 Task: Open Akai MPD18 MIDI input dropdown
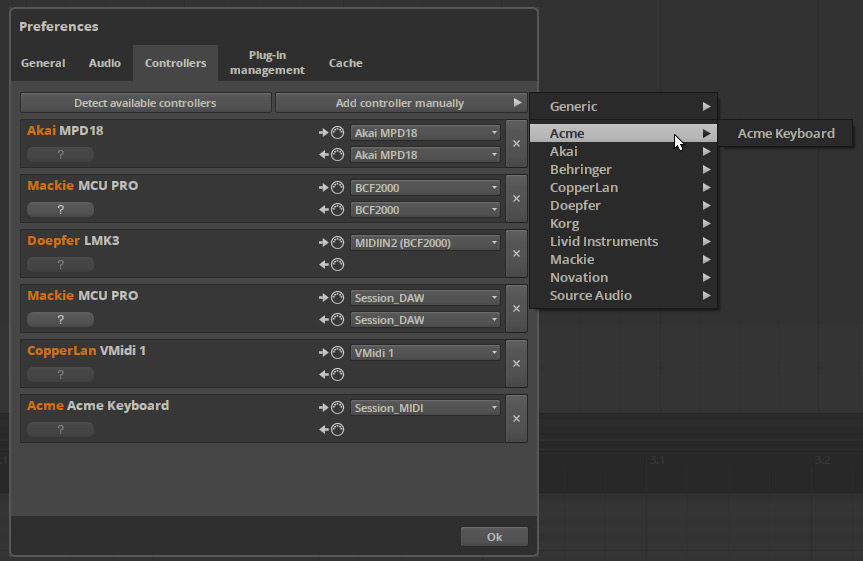point(425,133)
